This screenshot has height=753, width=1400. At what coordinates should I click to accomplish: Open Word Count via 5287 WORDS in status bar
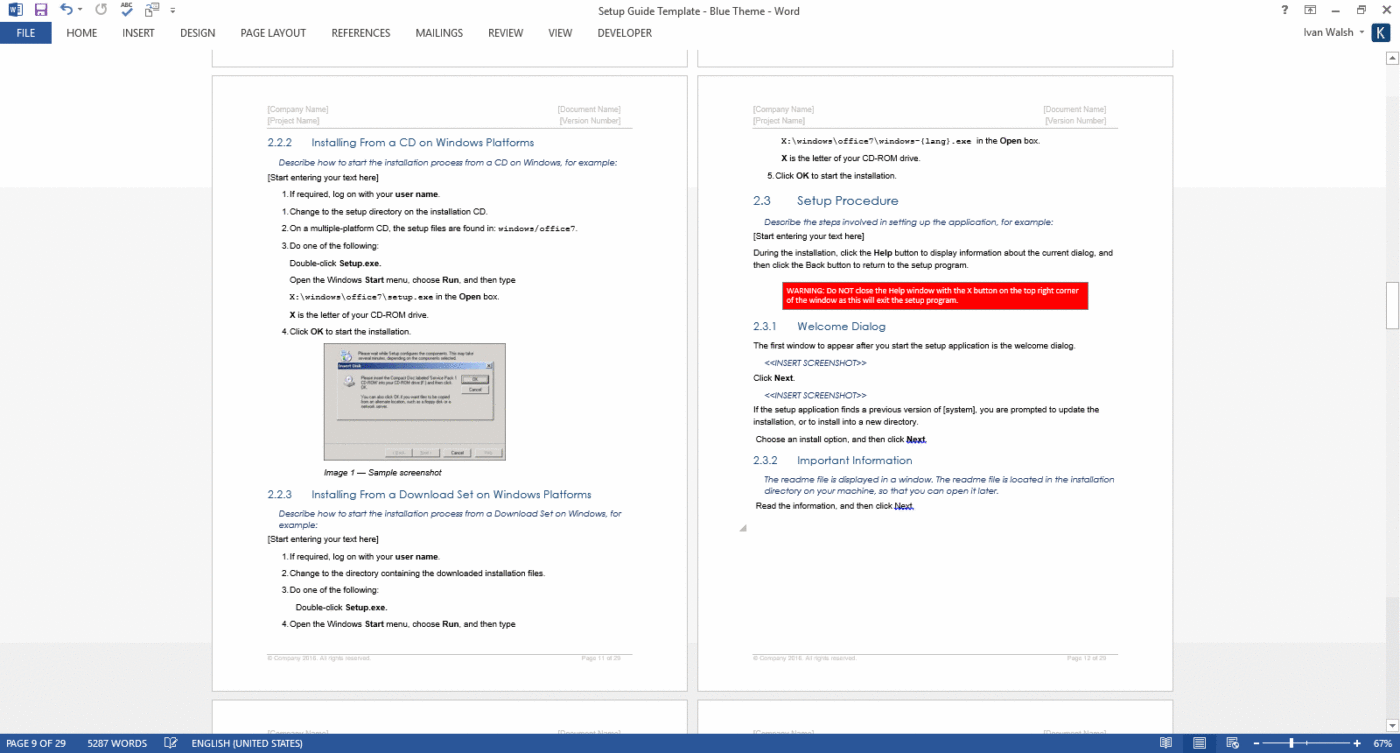click(x=117, y=743)
